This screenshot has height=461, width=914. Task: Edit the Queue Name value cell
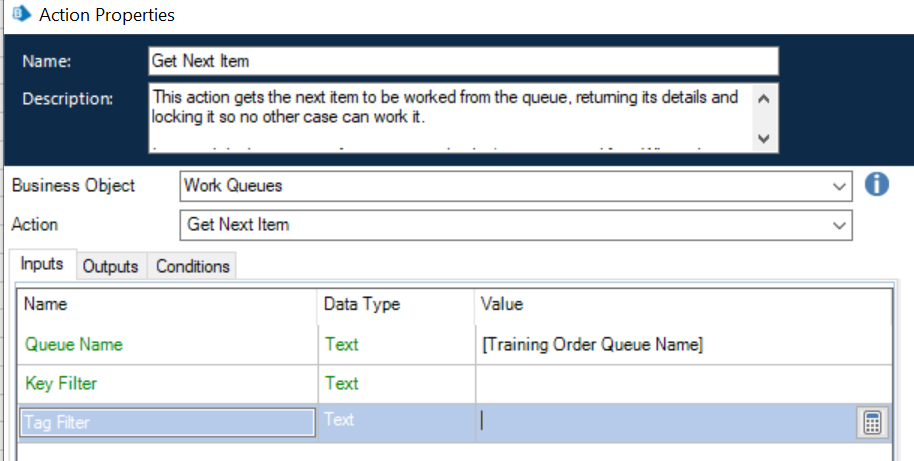pyautogui.click(x=680, y=345)
